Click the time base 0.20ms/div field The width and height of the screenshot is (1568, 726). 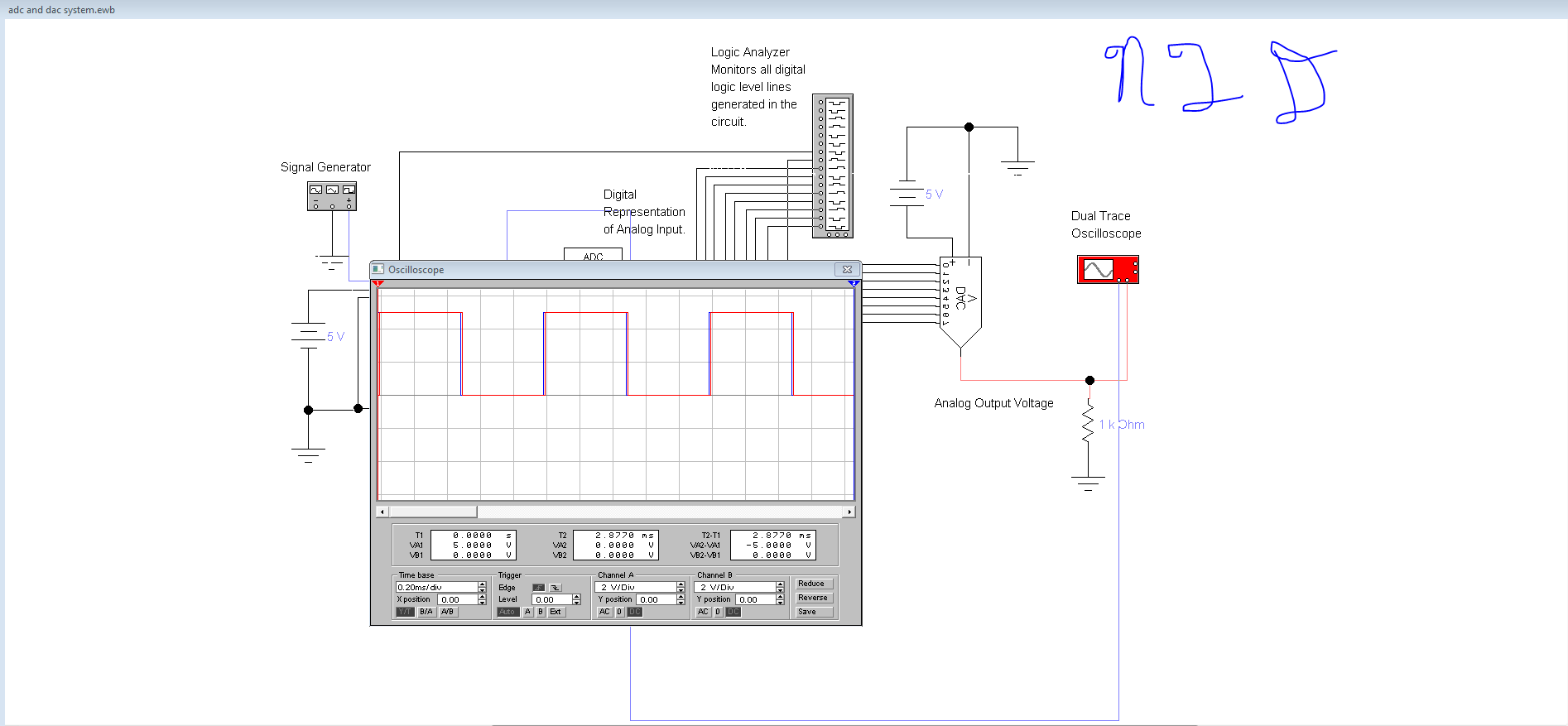[x=437, y=587]
